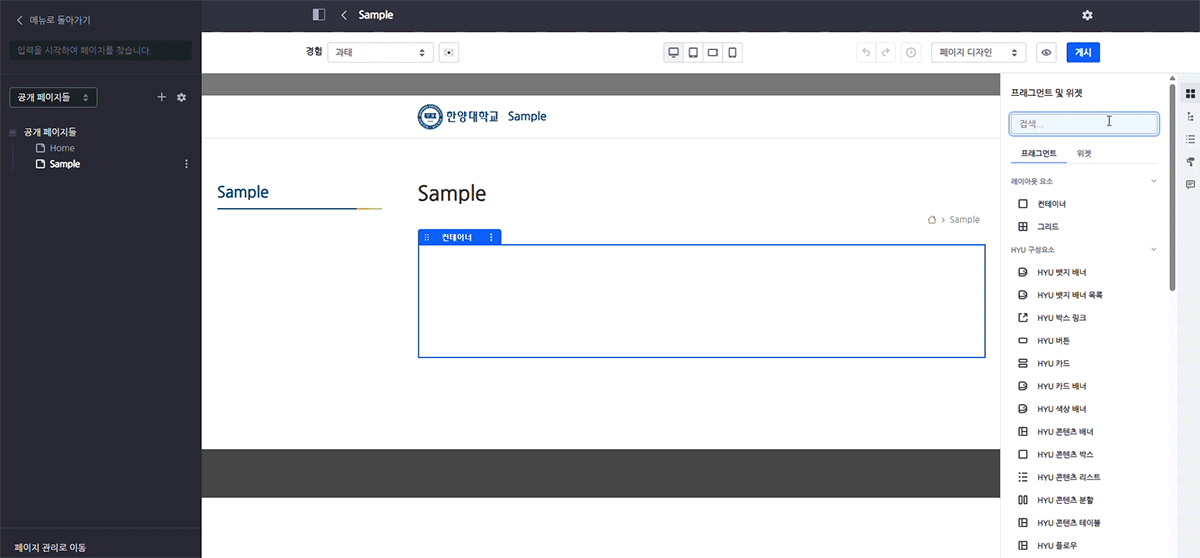Image resolution: width=1200 pixels, height=558 pixels.
Task: Toggle the product menu sidebar icon
Action: coord(319,15)
